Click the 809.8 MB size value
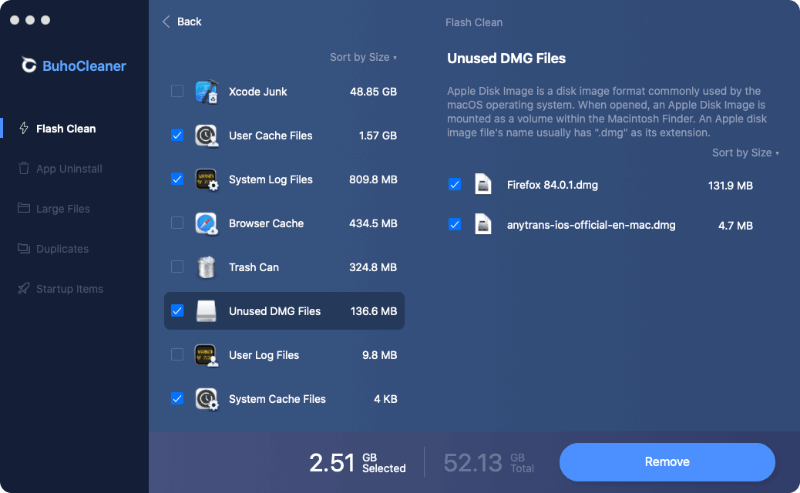This screenshot has height=493, width=800. coord(373,179)
